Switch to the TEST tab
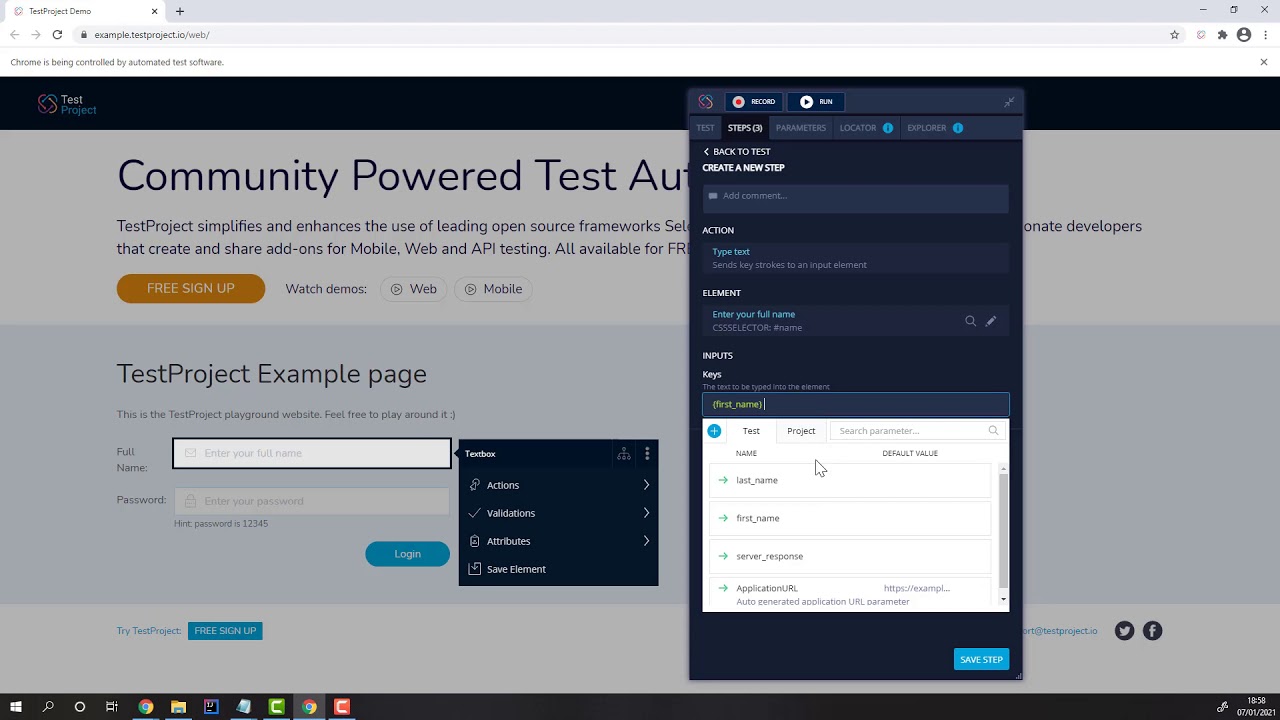 tap(705, 128)
